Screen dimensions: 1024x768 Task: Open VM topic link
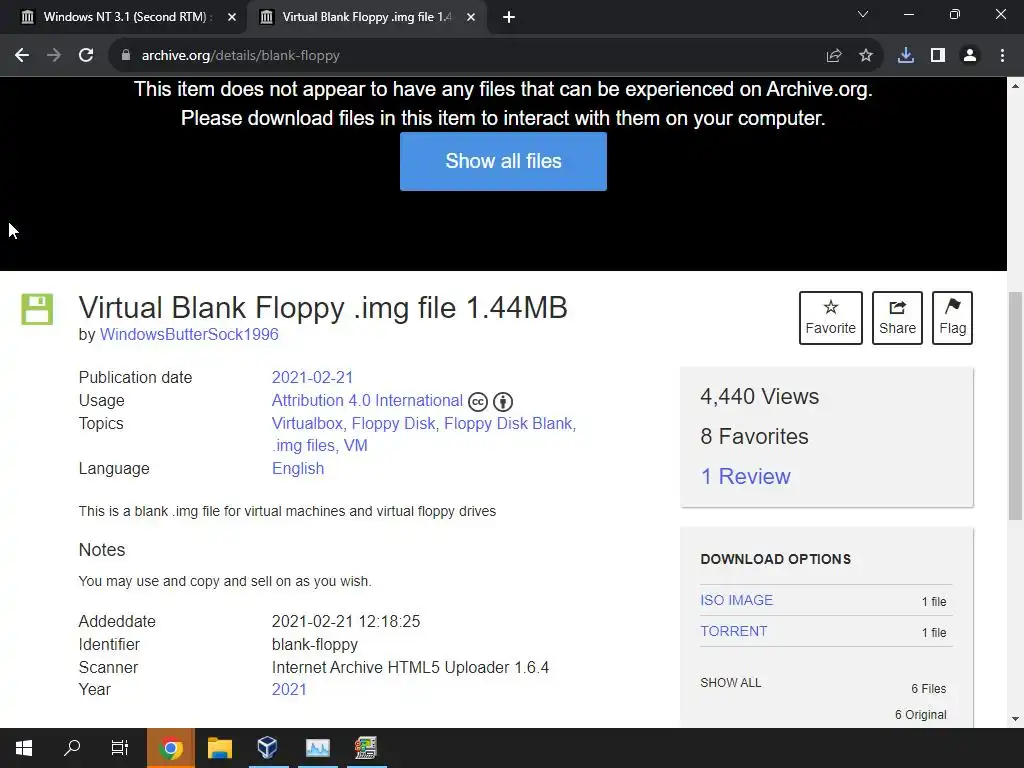point(356,445)
